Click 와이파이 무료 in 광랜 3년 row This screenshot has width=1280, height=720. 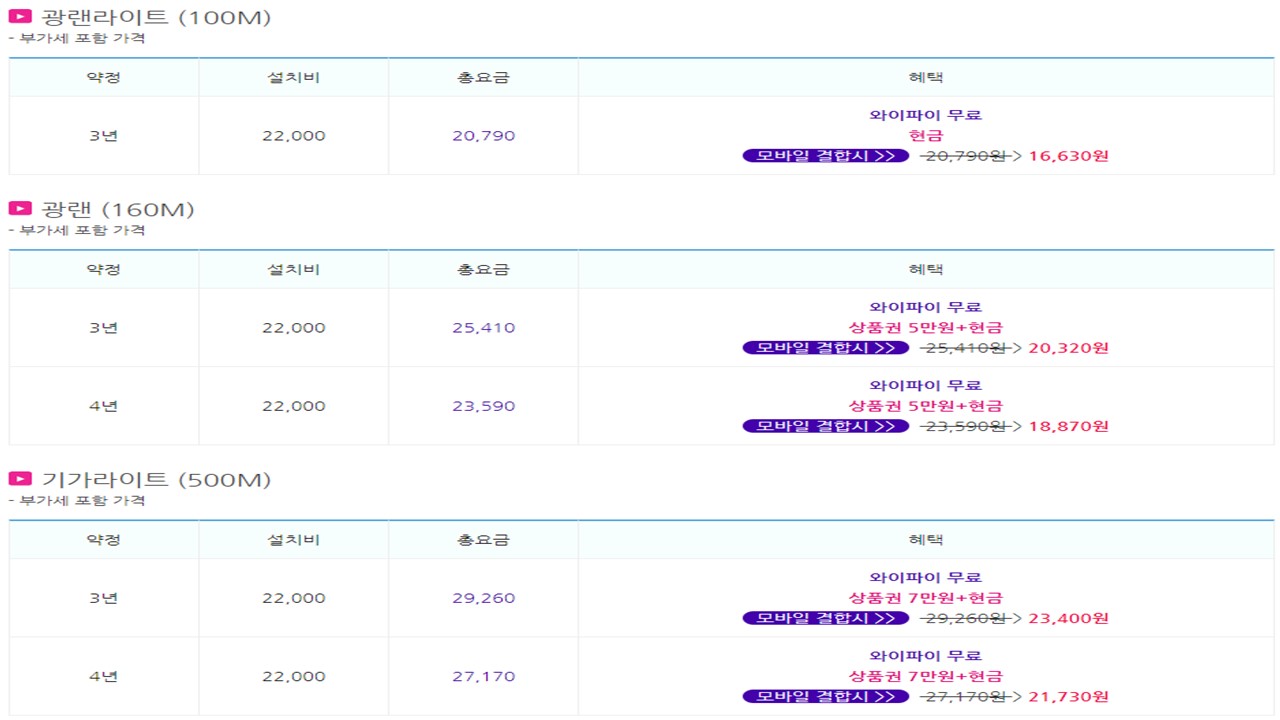[x=926, y=307]
